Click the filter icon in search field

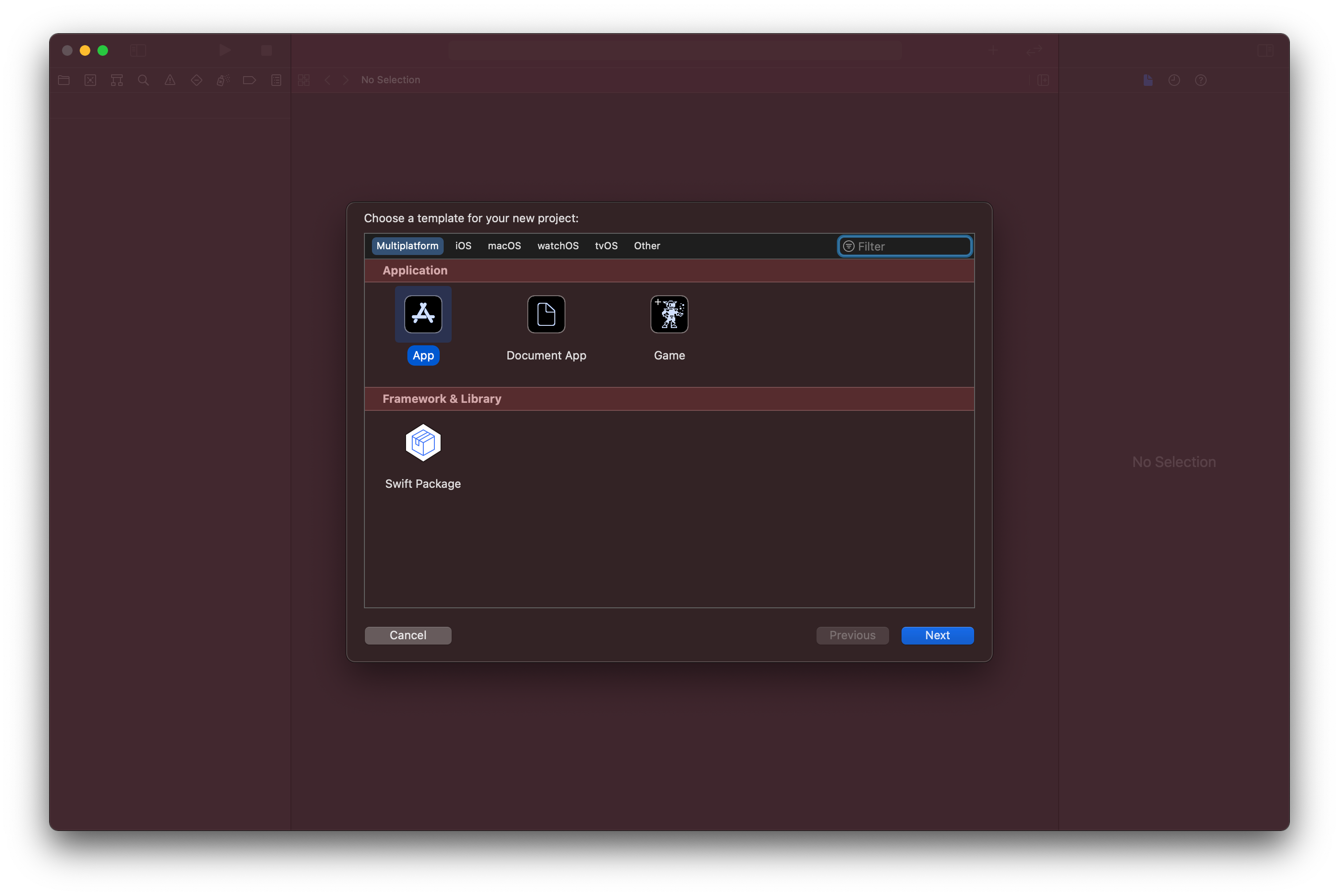(849, 246)
